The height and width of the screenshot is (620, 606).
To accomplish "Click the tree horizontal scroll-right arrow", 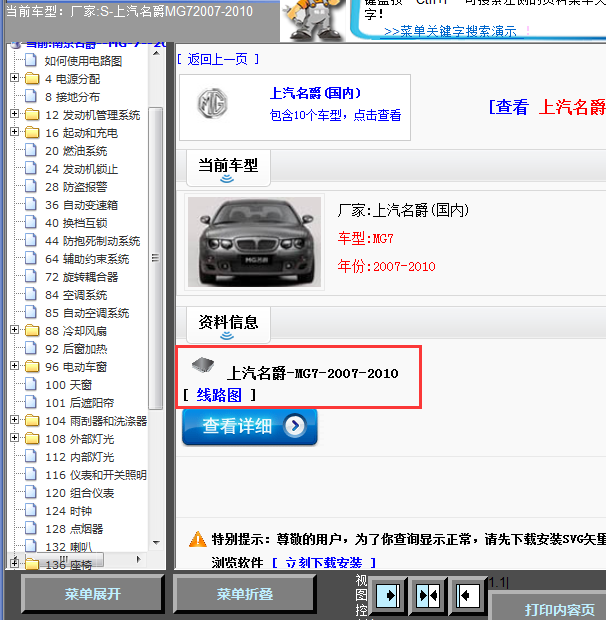I will coord(138,559).
